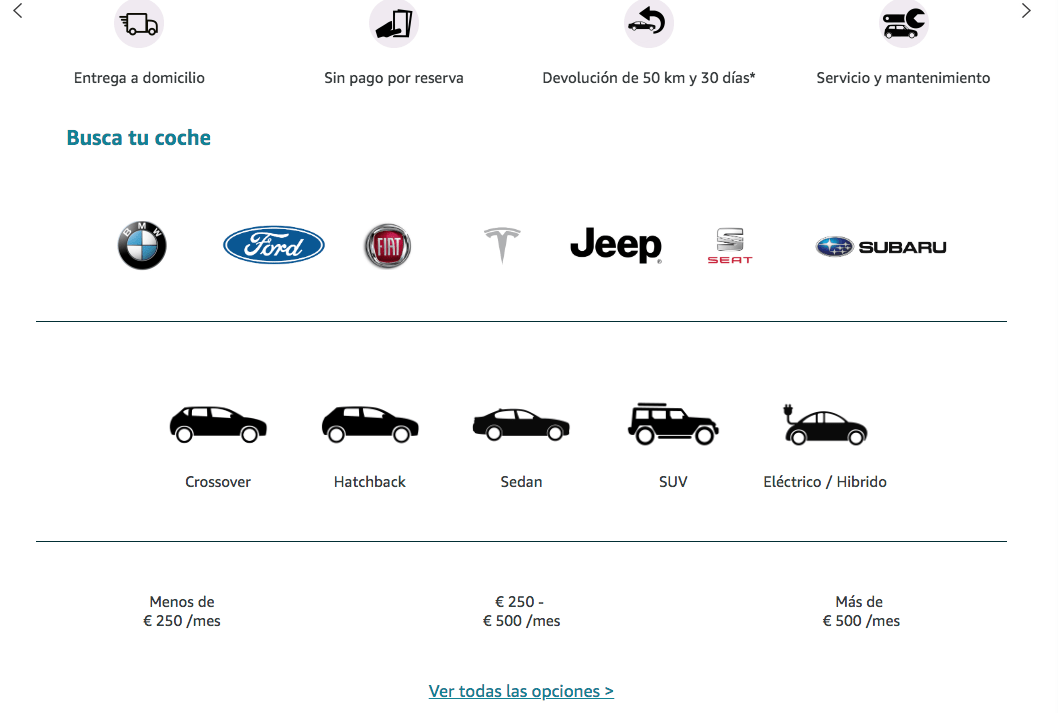Image resolution: width=1058 pixels, height=713 pixels.
Task: Open Ver todas las opciones link
Action: pos(521,691)
